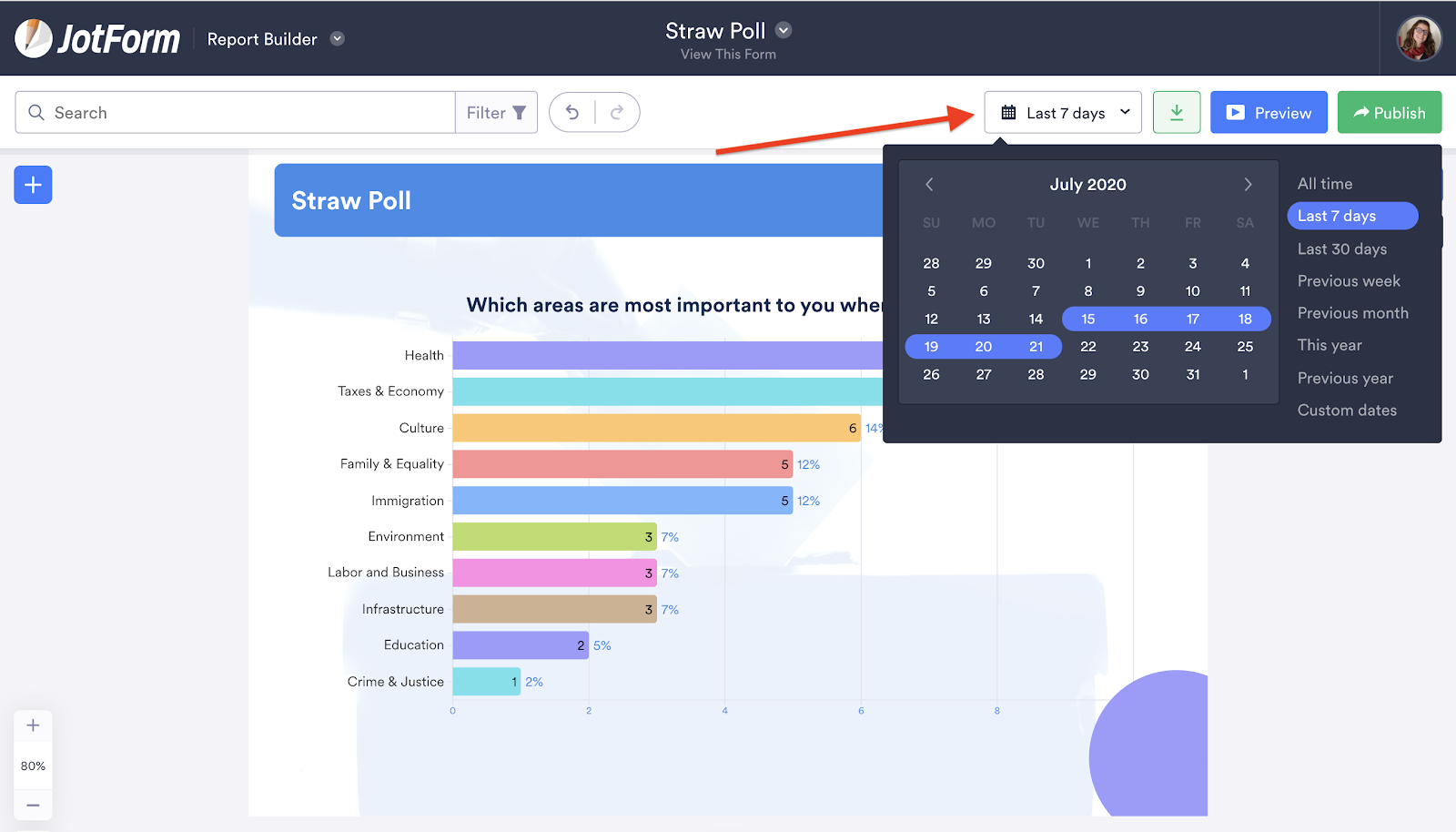Select Previous year range option
Image resolution: width=1456 pixels, height=832 pixels.
coord(1345,378)
